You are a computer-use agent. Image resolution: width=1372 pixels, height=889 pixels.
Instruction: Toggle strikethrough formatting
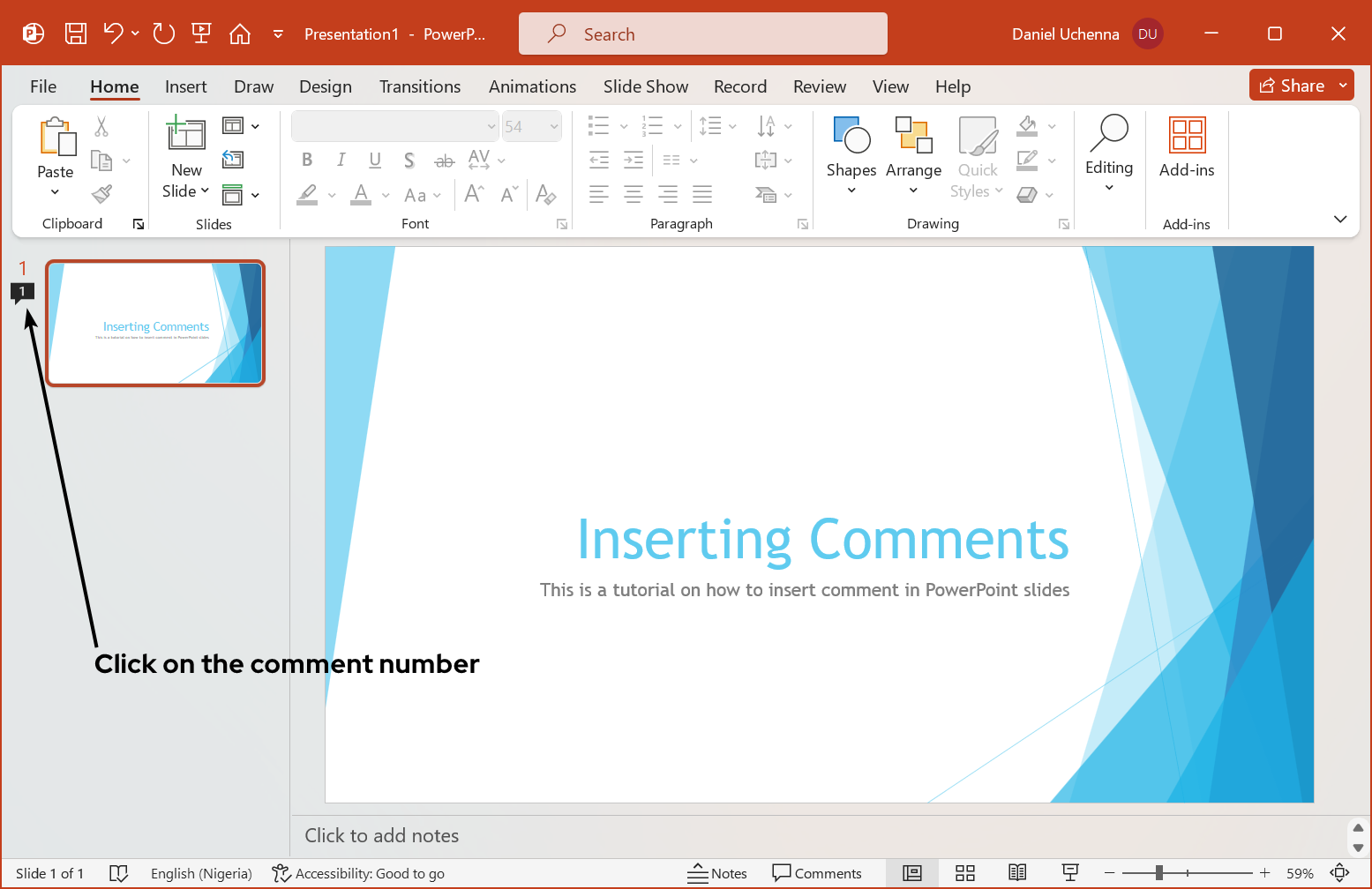coord(444,160)
